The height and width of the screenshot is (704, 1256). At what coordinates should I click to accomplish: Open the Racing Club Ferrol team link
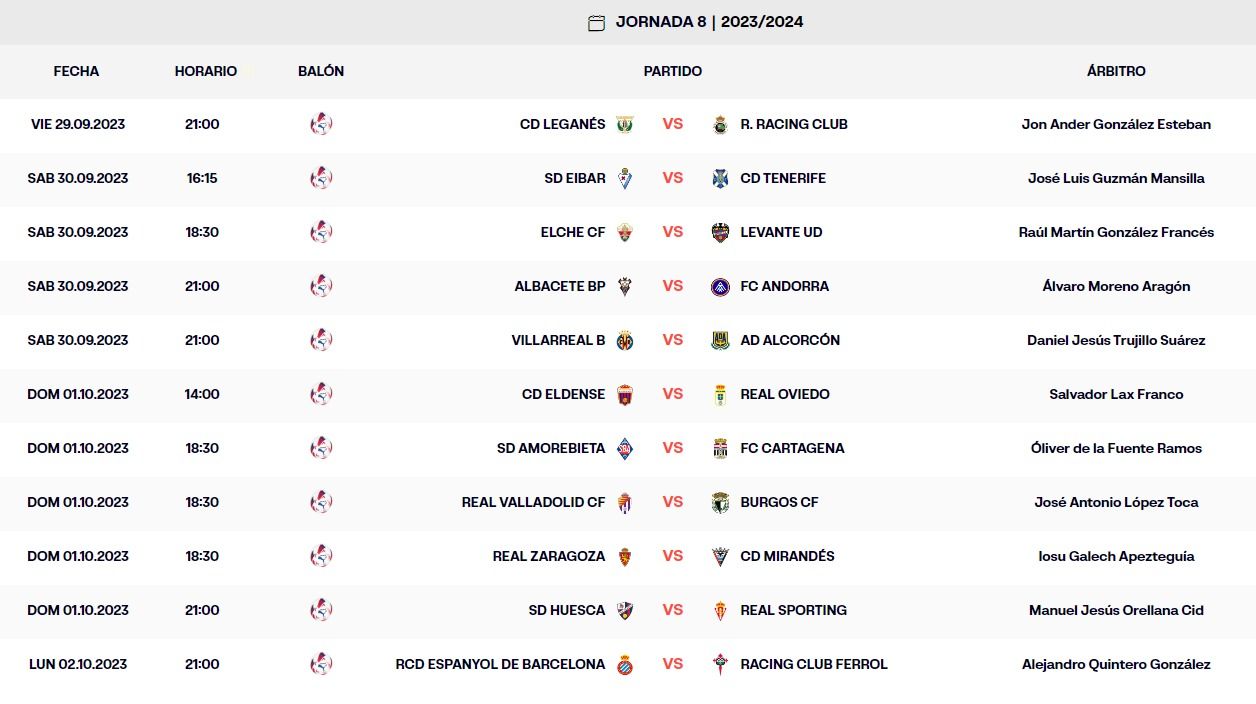[814, 665]
